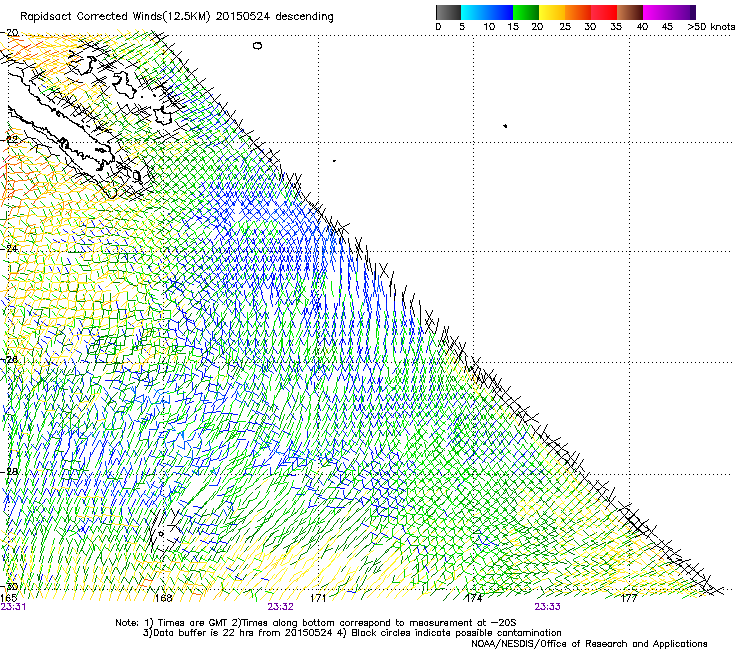Viewport: 740px width, 650px height.
Task: Click the cyan-blue 5-15 knots color segment
Action: (487, 12)
